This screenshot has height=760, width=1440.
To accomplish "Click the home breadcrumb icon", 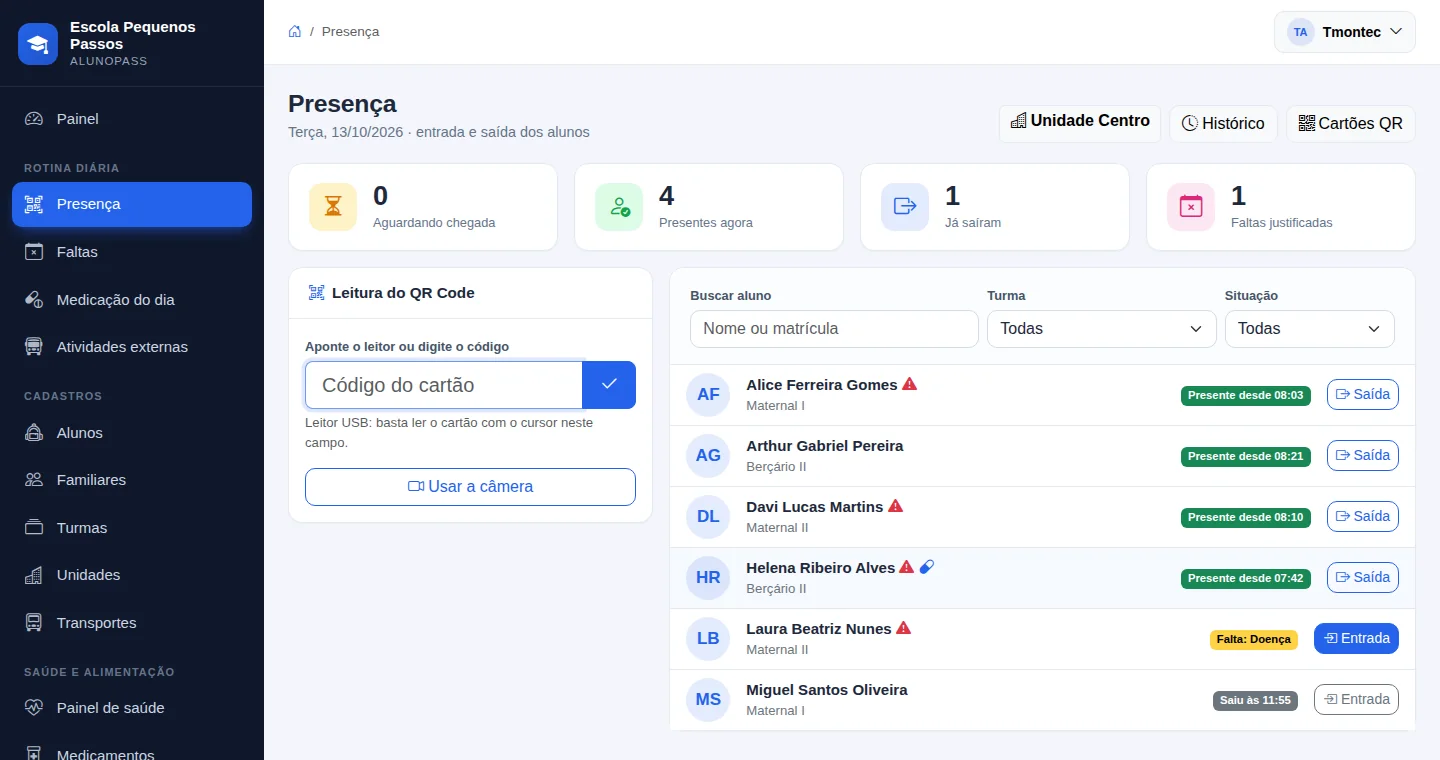I will pos(295,31).
